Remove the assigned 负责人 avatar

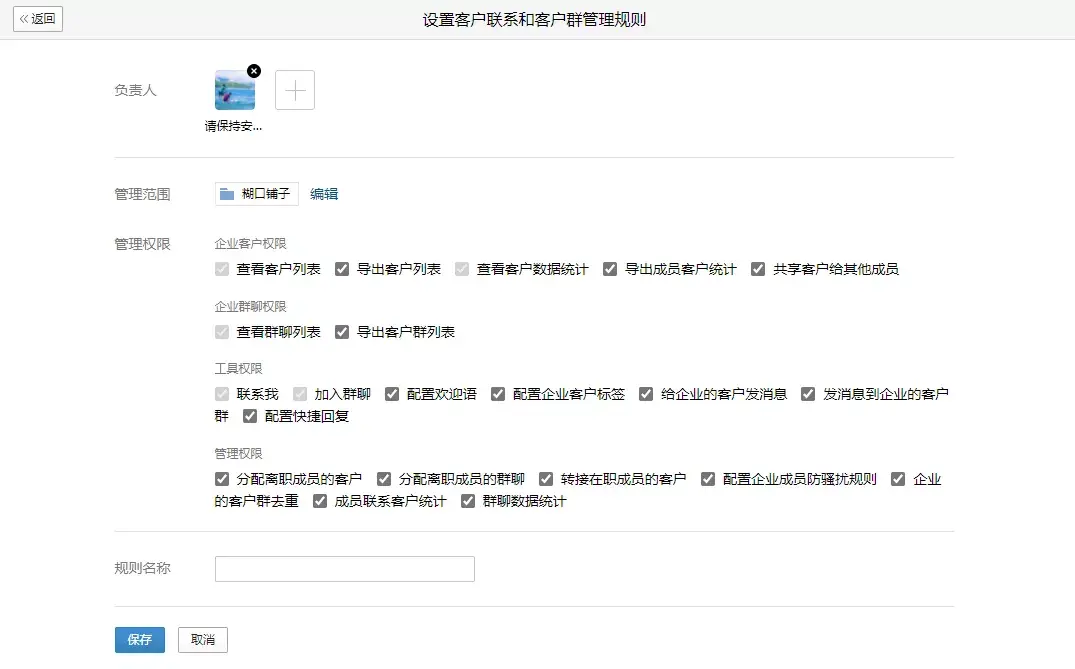pyautogui.click(x=254, y=70)
